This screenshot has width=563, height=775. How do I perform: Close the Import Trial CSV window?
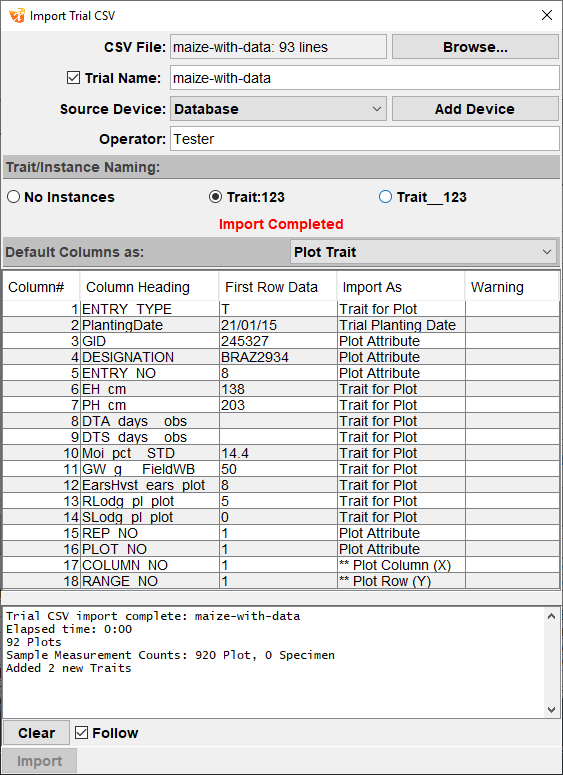tap(547, 15)
